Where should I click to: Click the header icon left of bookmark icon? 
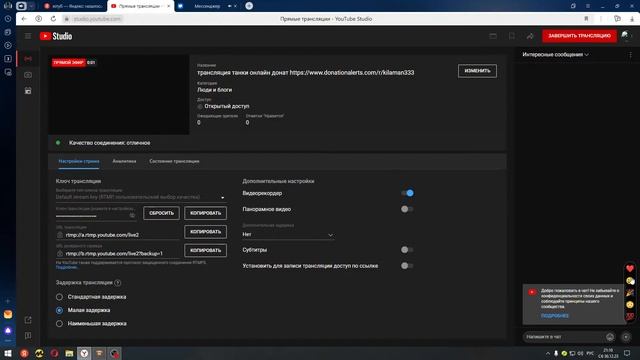(493, 36)
